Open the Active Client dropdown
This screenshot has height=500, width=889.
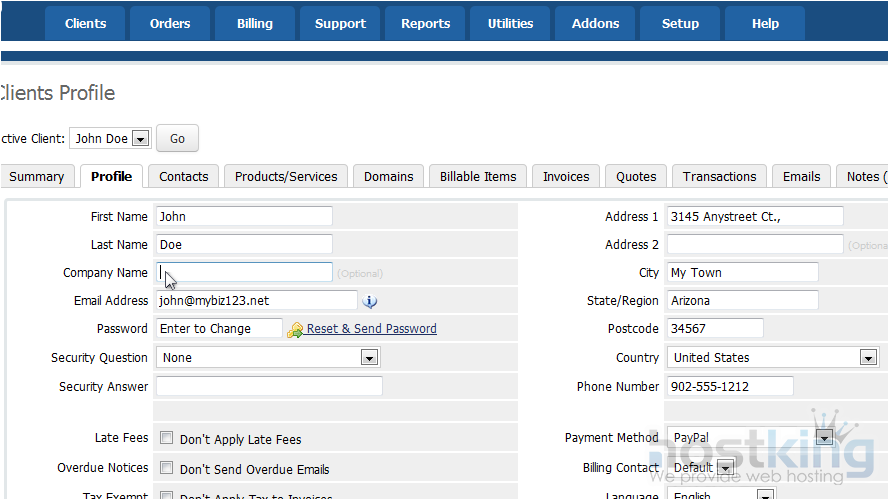pos(140,139)
